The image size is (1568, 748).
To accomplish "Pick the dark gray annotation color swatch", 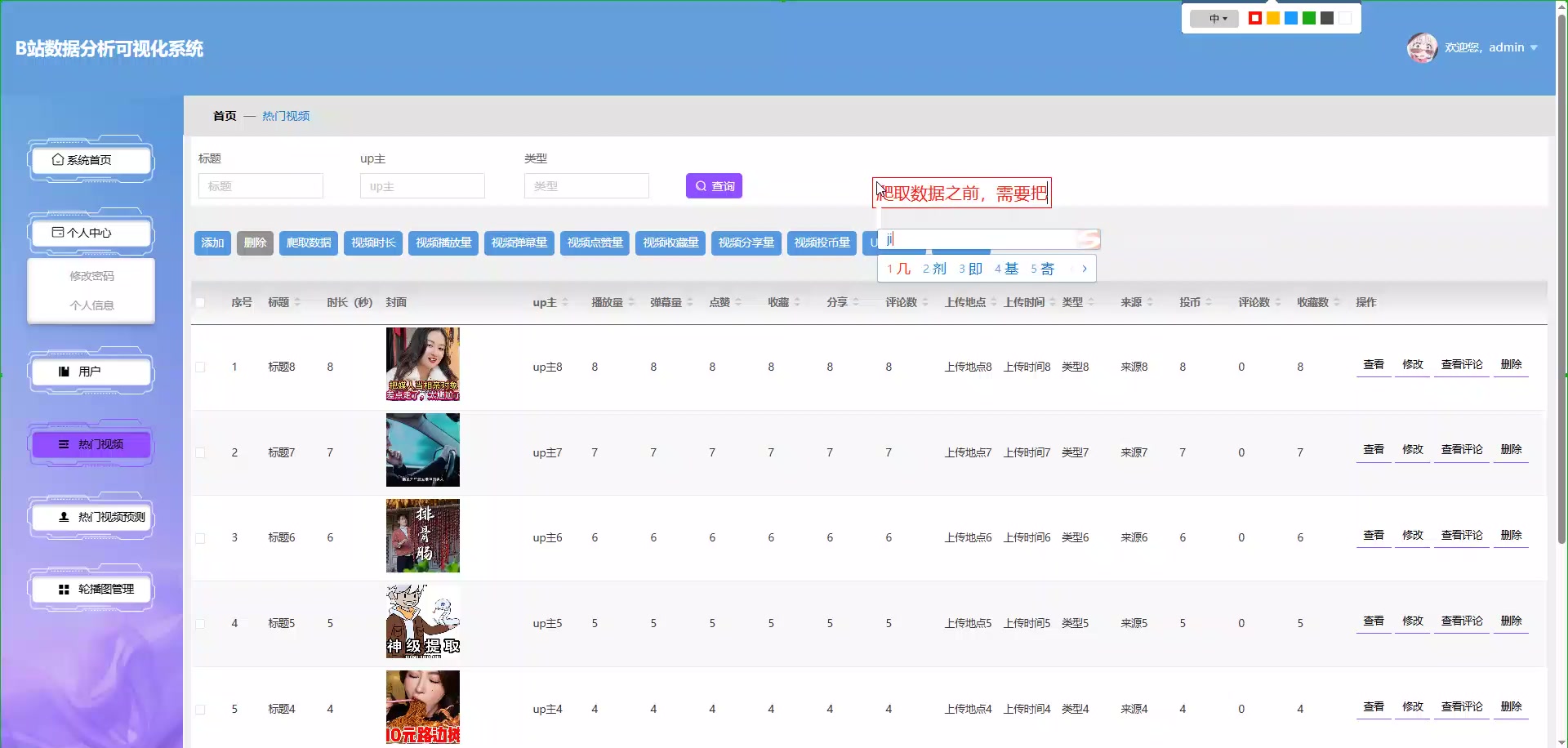I will pyautogui.click(x=1327, y=18).
